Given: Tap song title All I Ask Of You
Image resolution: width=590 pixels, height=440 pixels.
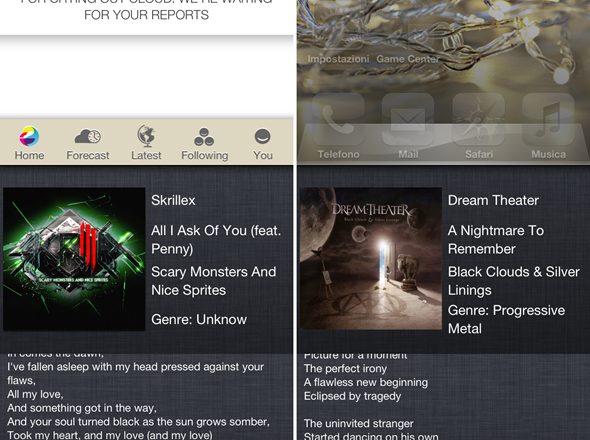Looking at the screenshot, I should (x=216, y=240).
